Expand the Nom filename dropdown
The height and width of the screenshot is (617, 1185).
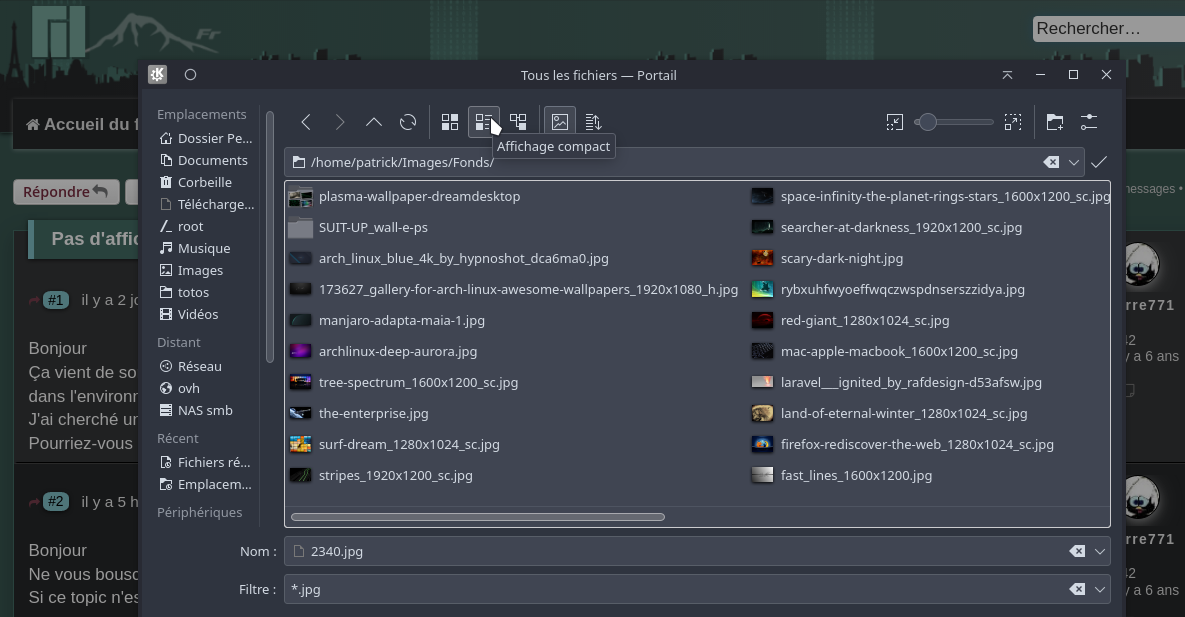[x=1100, y=551]
